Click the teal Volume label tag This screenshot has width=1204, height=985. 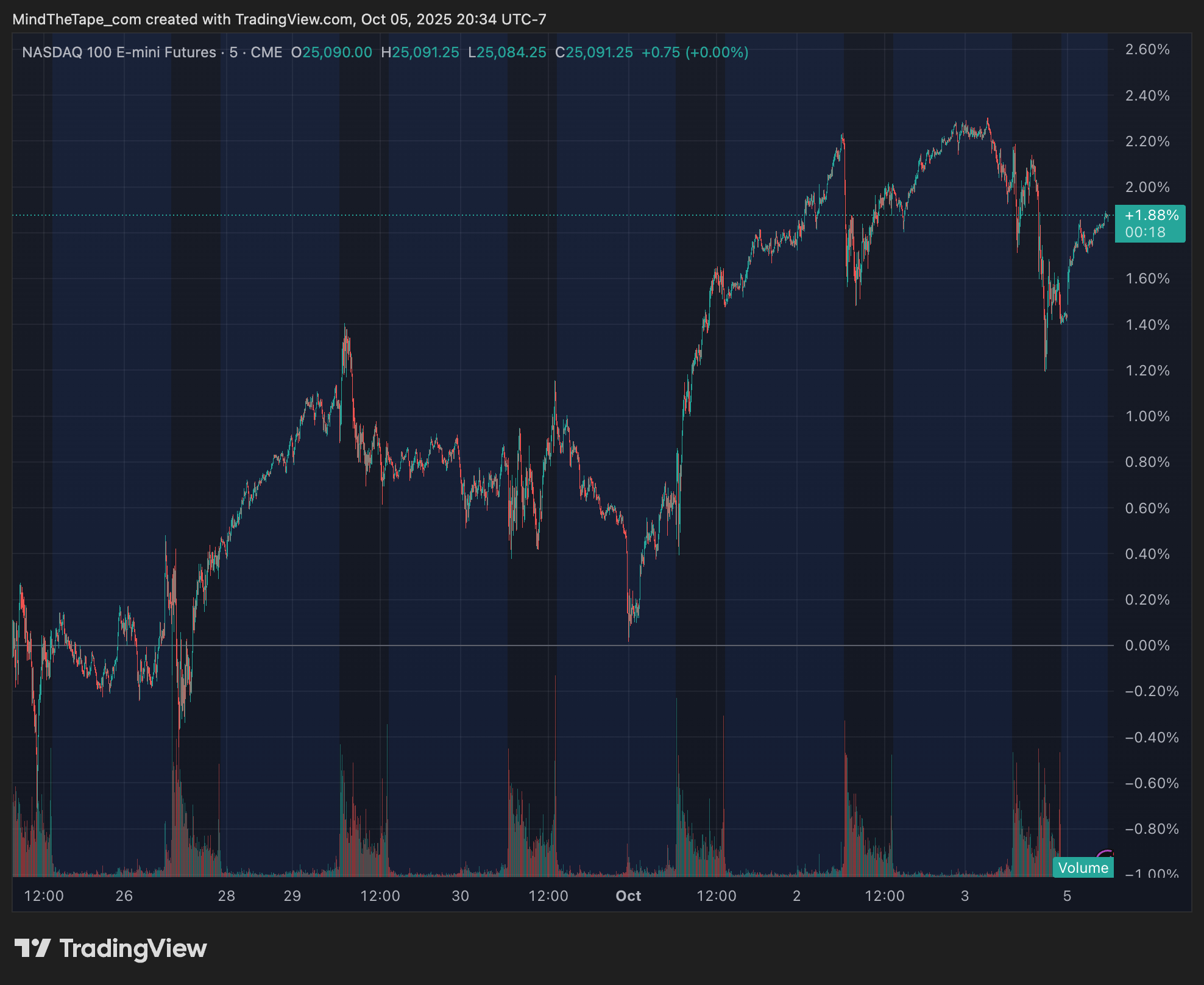1083,867
